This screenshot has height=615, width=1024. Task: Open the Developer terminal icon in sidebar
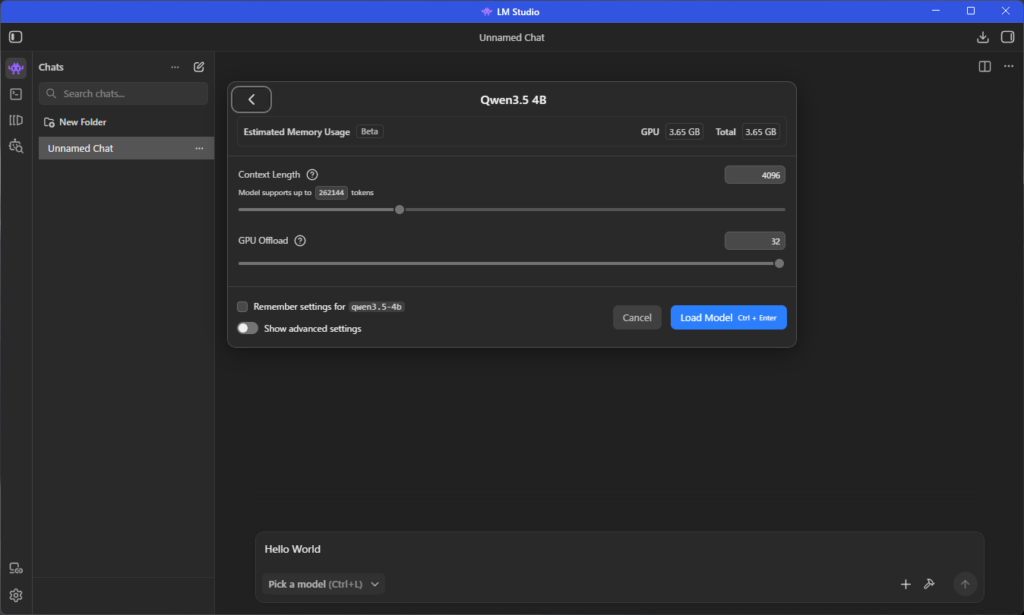point(15,94)
